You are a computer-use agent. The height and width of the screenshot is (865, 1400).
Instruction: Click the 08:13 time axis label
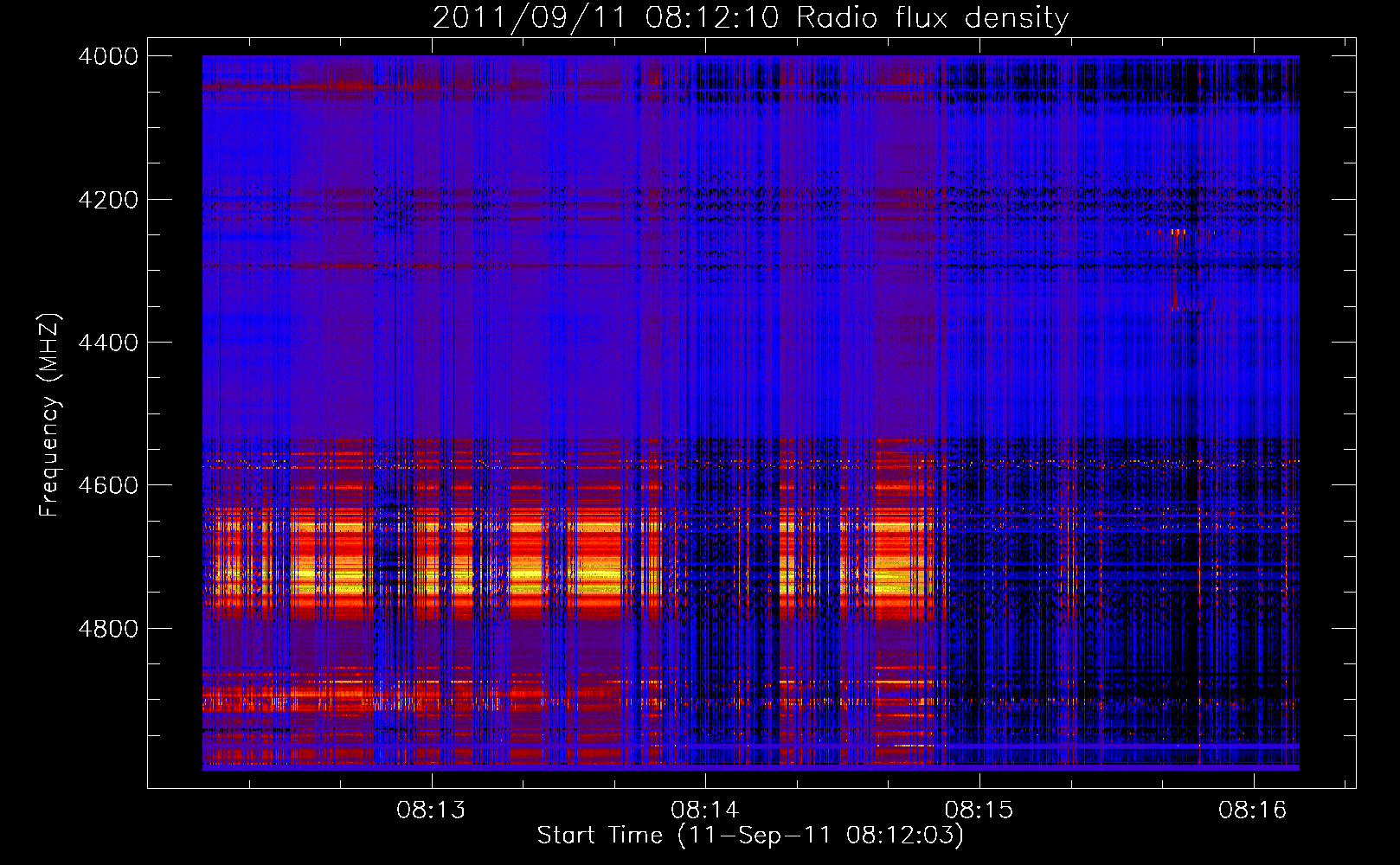[x=431, y=811]
